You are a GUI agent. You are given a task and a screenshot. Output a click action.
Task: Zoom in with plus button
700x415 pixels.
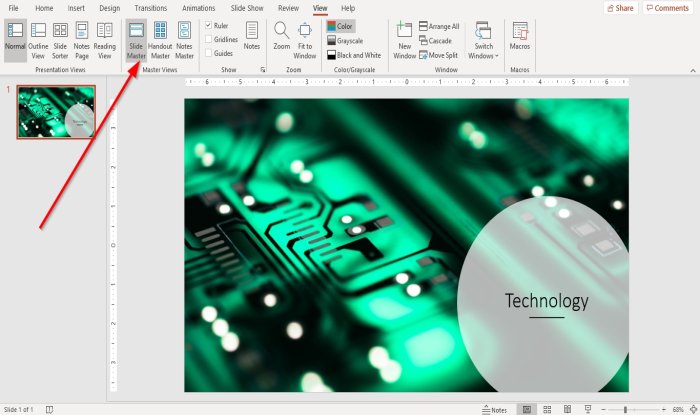click(664, 409)
